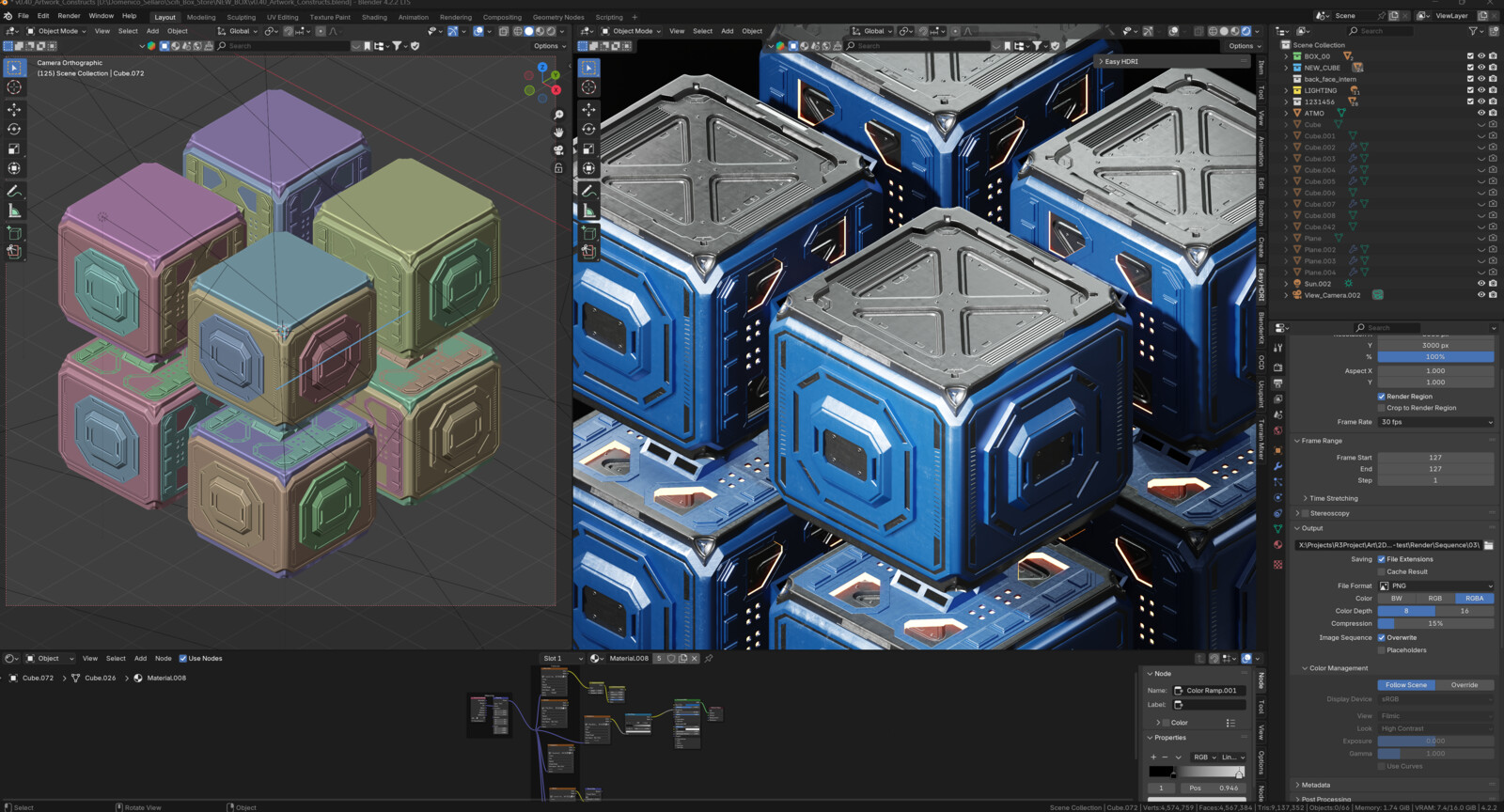The image size is (1504, 812).
Task: Open the Render menu
Action: tap(69, 16)
